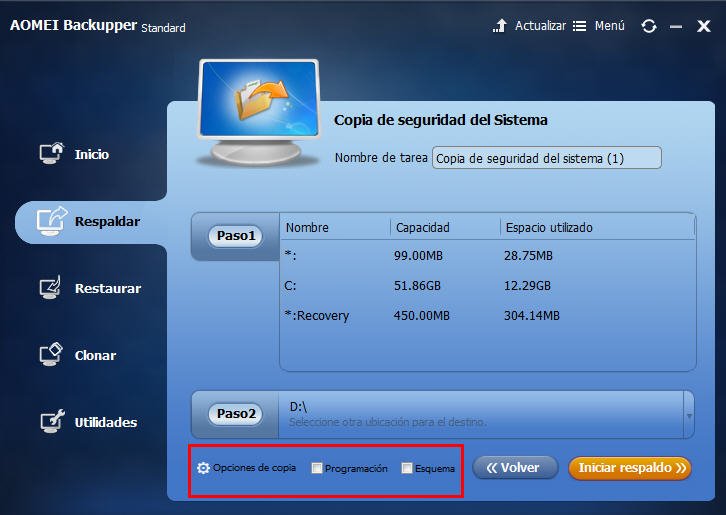The width and height of the screenshot is (726, 515).
Task: Click the 12.29GB used space value
Action: [x=527, y=286]
